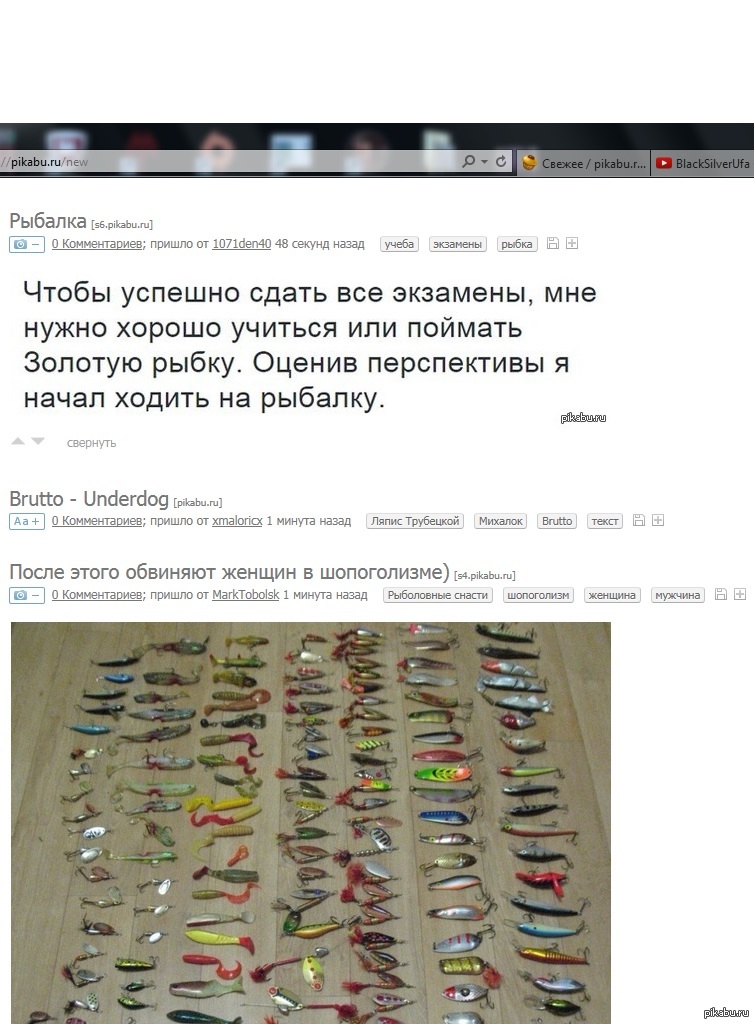Image resolution: width=754 pixels, height=1024 pixels.
Task: Collapse the Рыбалка post using camera toggle
Action: 27,244
